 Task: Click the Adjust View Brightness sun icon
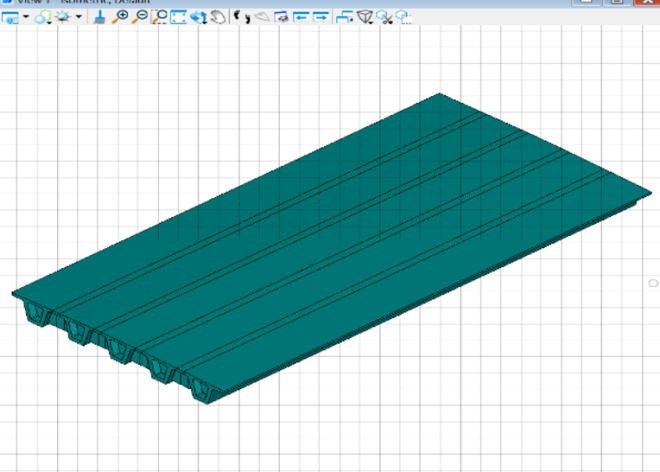pos(62,17)
